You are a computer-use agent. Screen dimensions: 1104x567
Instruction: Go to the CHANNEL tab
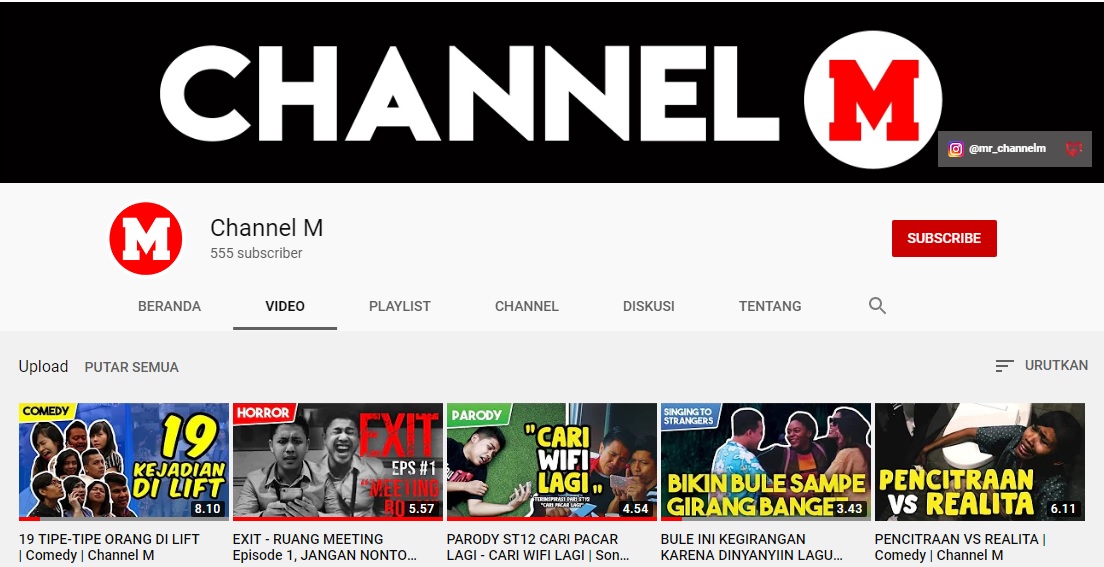(x=527, y=306)
